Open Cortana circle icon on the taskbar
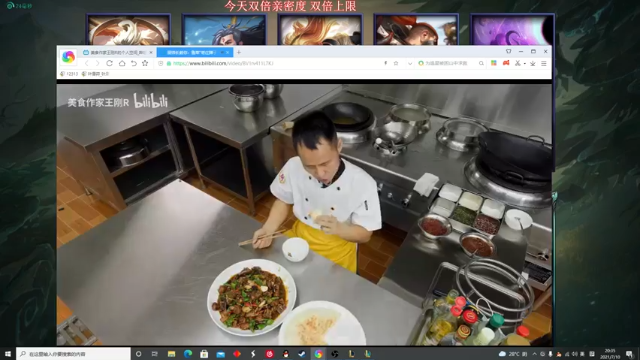Viewport: 640px width, 360px height. click(x=138, y=354)
